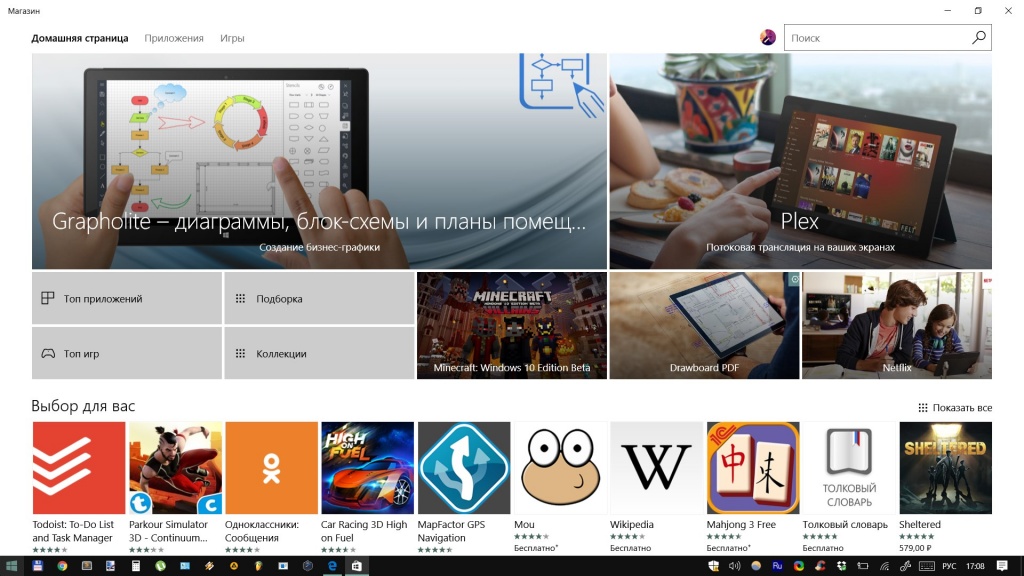Switch to the Игры tab

[232, 38]
